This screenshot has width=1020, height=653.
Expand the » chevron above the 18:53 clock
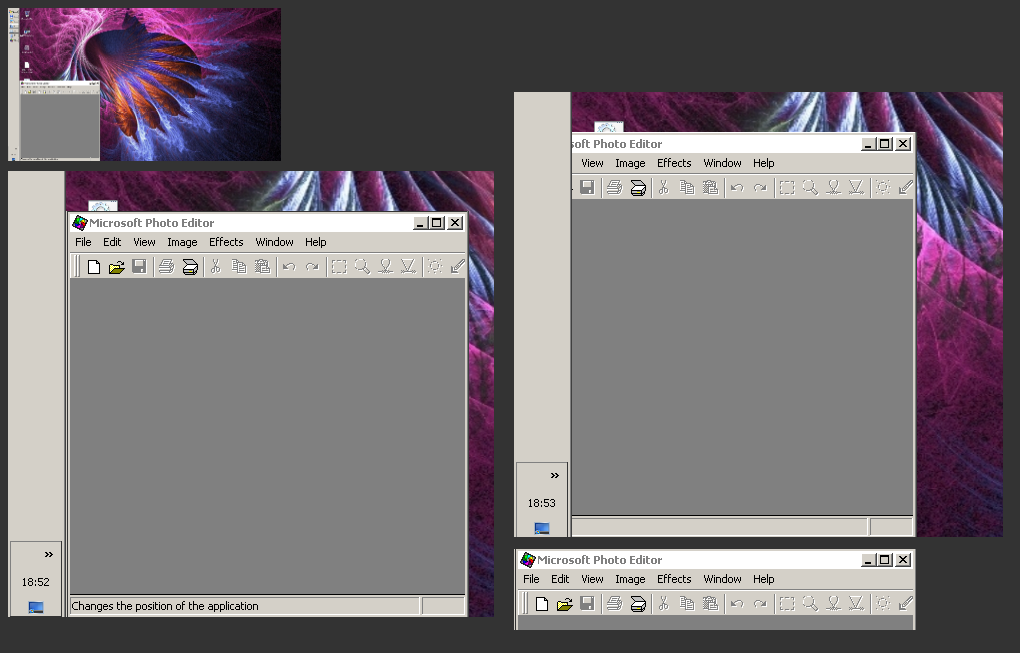(x=555, y=475)
